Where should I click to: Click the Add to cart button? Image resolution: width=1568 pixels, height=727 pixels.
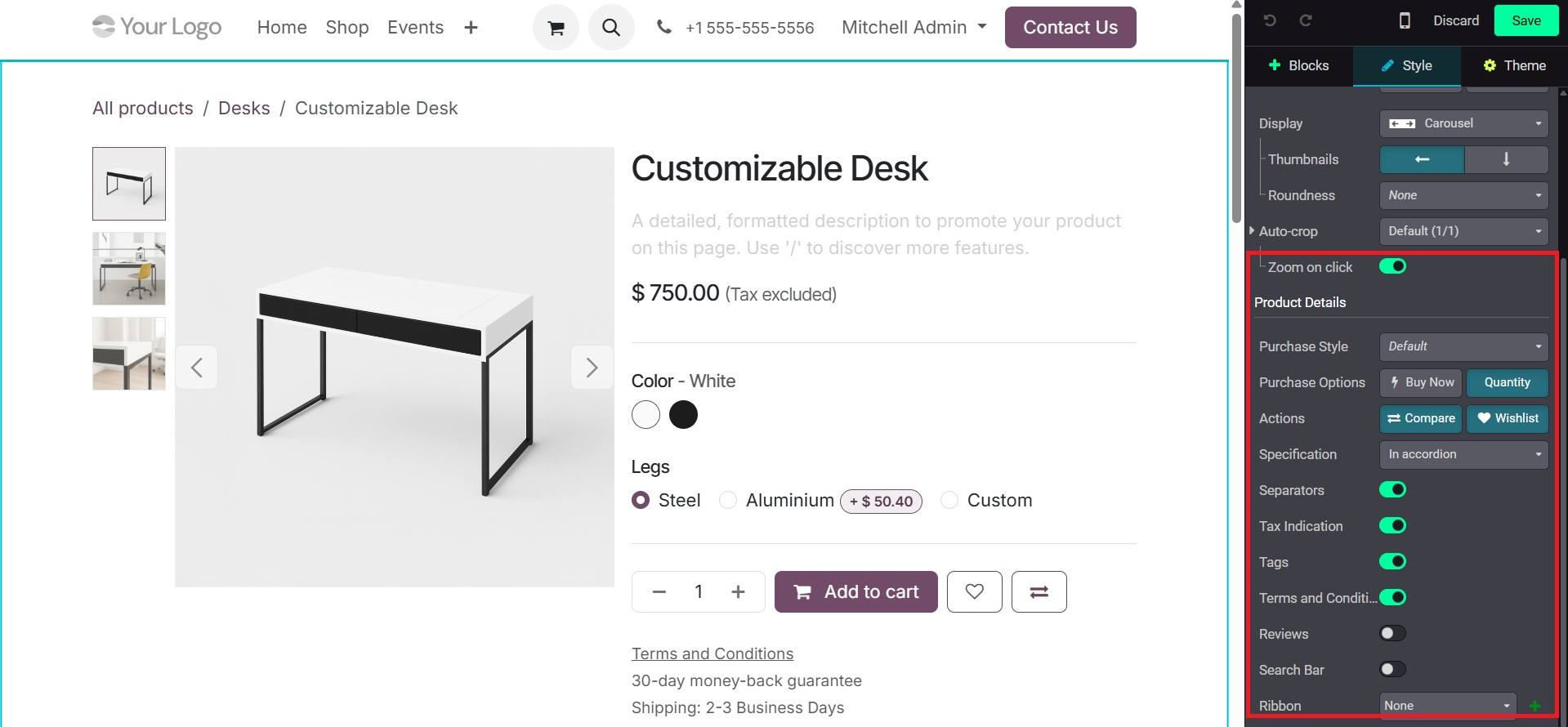(x=855, y=591)
